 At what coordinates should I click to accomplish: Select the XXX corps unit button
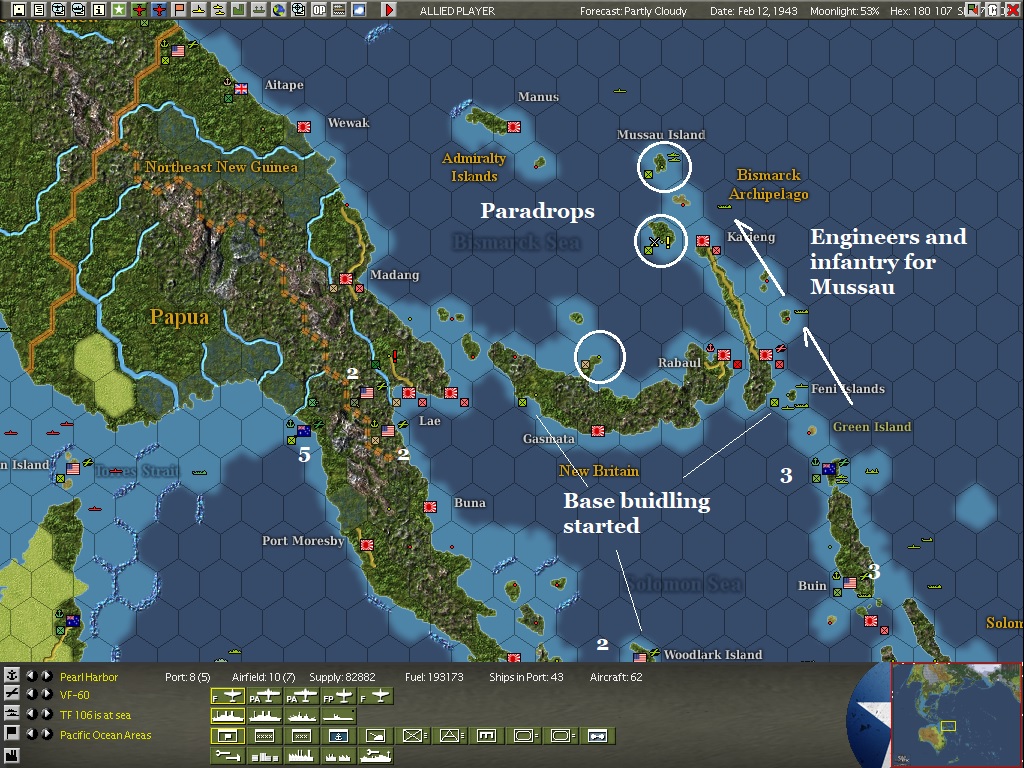[x=302, y=736]
